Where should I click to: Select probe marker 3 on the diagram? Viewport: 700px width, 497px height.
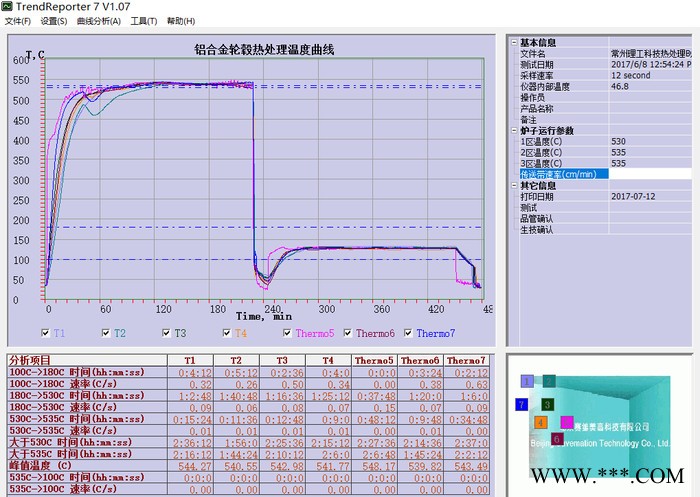pos(547,405)
